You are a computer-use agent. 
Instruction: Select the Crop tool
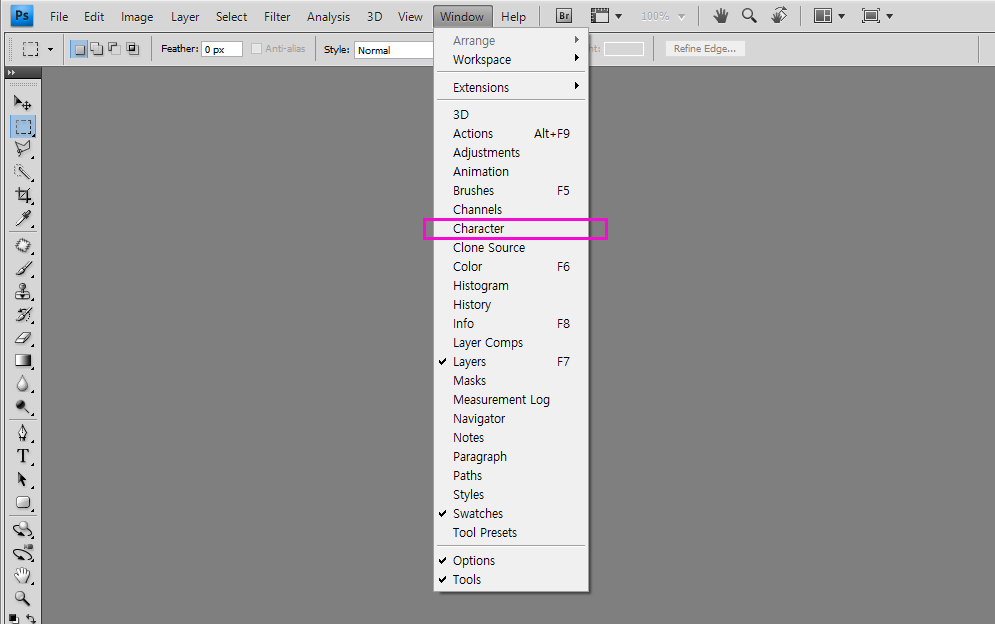coord(23,195)
